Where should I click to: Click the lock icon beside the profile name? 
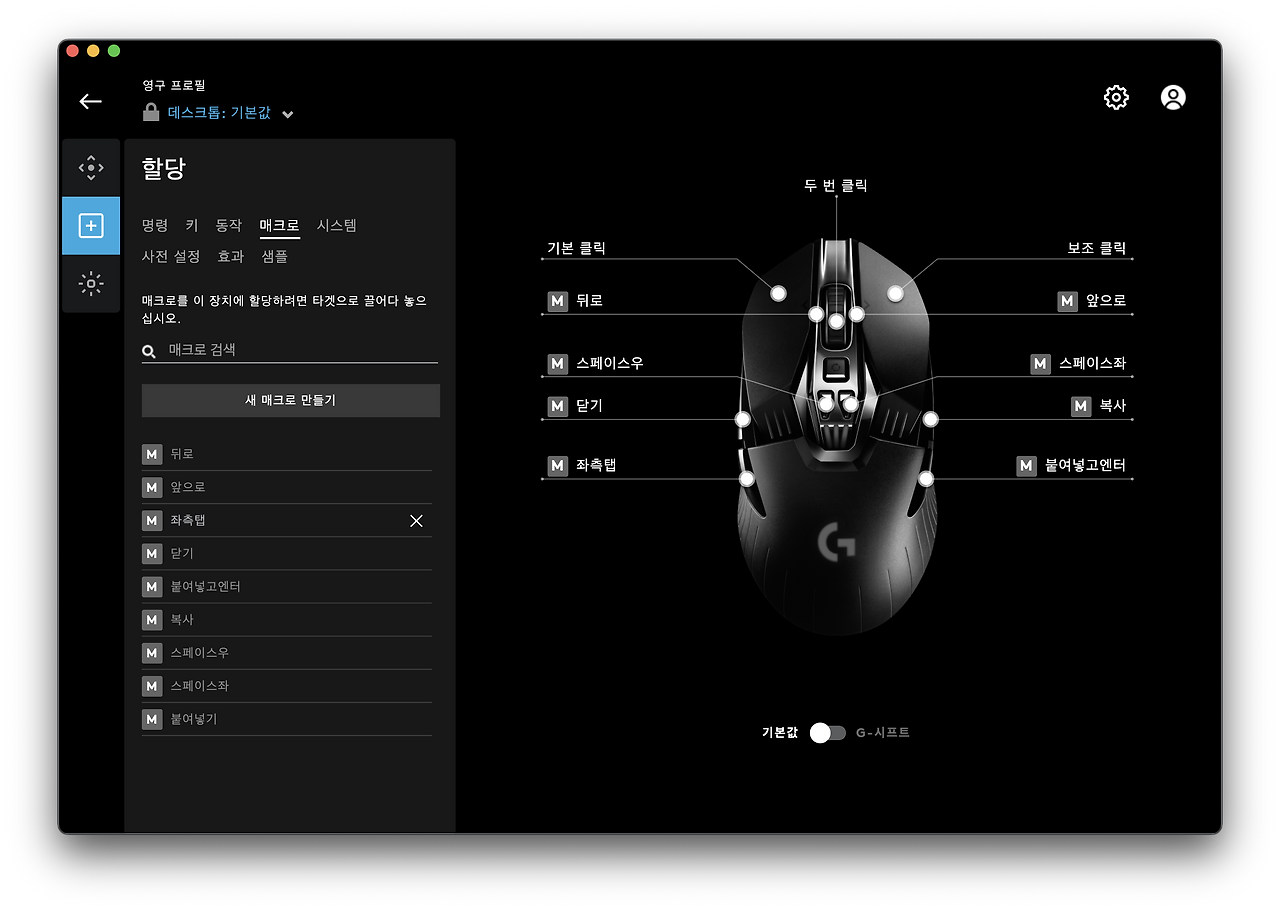151,112
